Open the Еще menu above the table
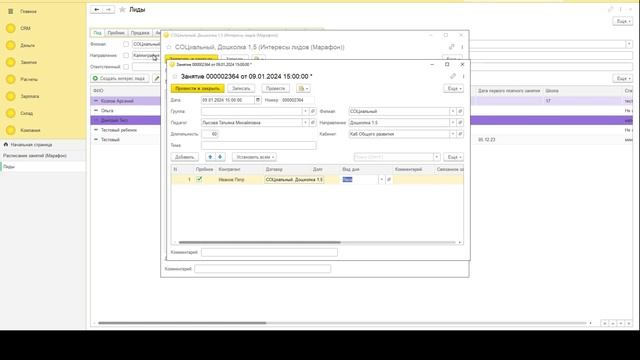This screenshot has height=360, width=640. click(x=453, y=157)
